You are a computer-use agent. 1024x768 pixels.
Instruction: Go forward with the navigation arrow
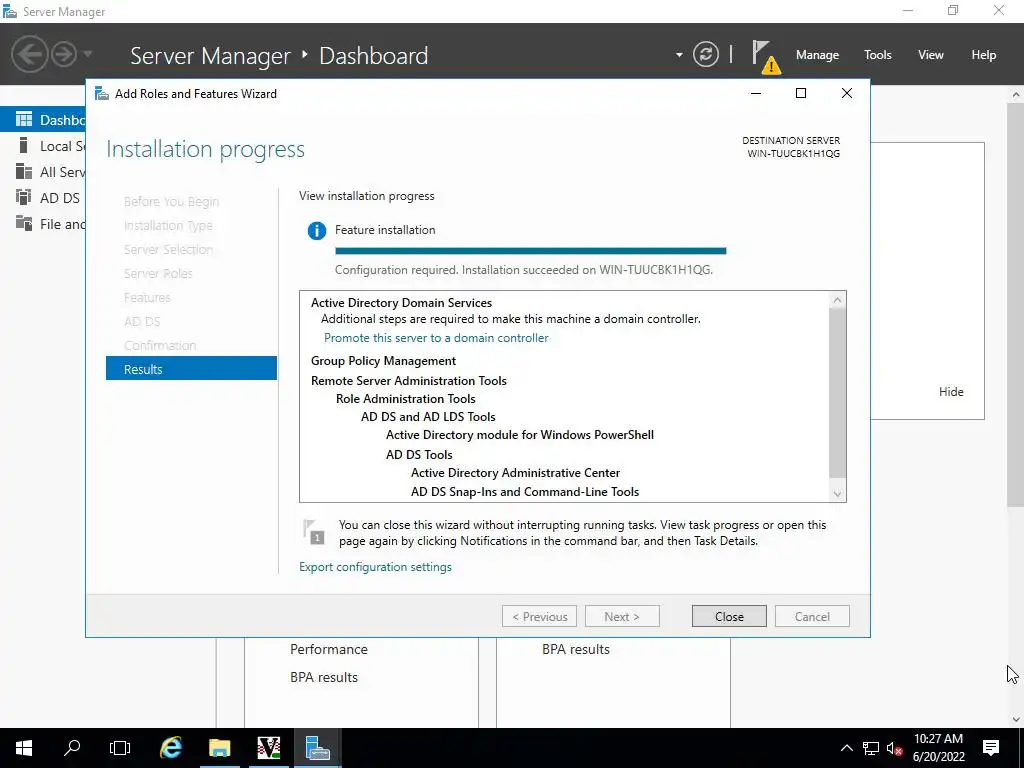64,54
